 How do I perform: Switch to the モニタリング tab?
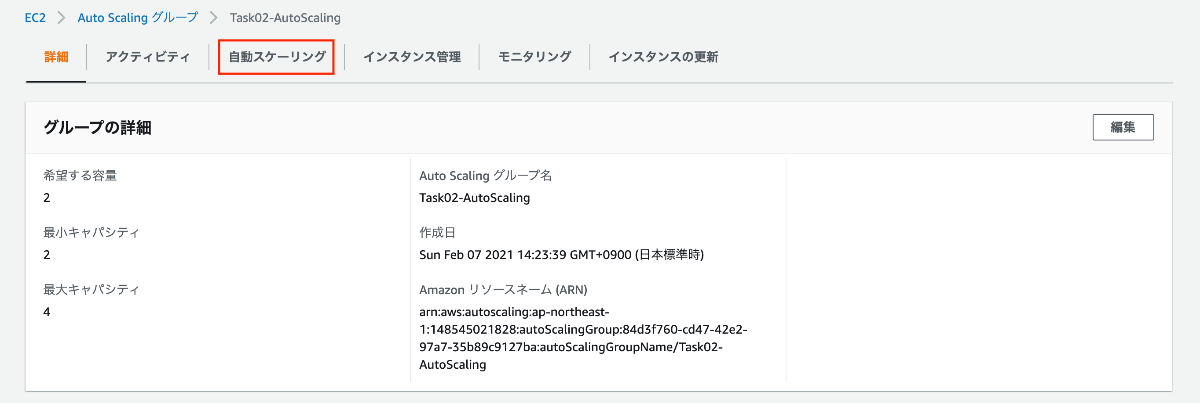(535, 57)
